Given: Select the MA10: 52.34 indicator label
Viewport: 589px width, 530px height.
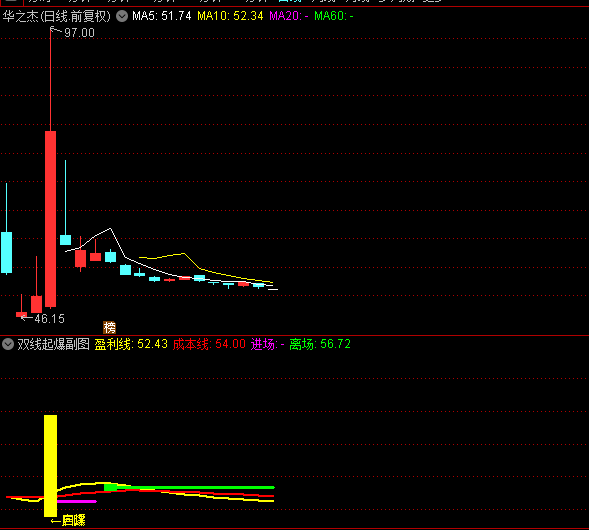Looking at the screenshot, I should 230,16.
